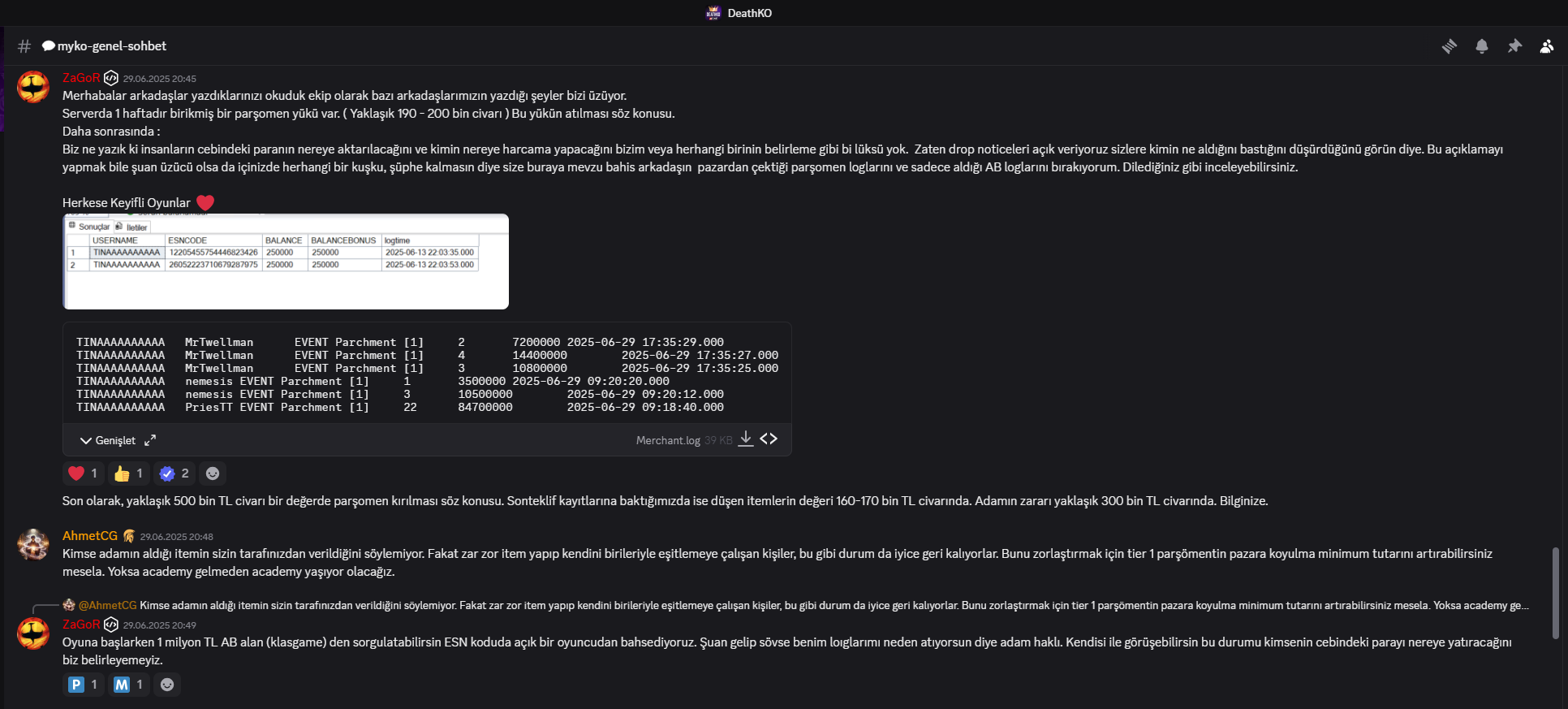The width and height of the screenshot is (1568, 709).
Task: Click AhmetCG's avatar on 20:48 message
Action: [x=33, y=545]
